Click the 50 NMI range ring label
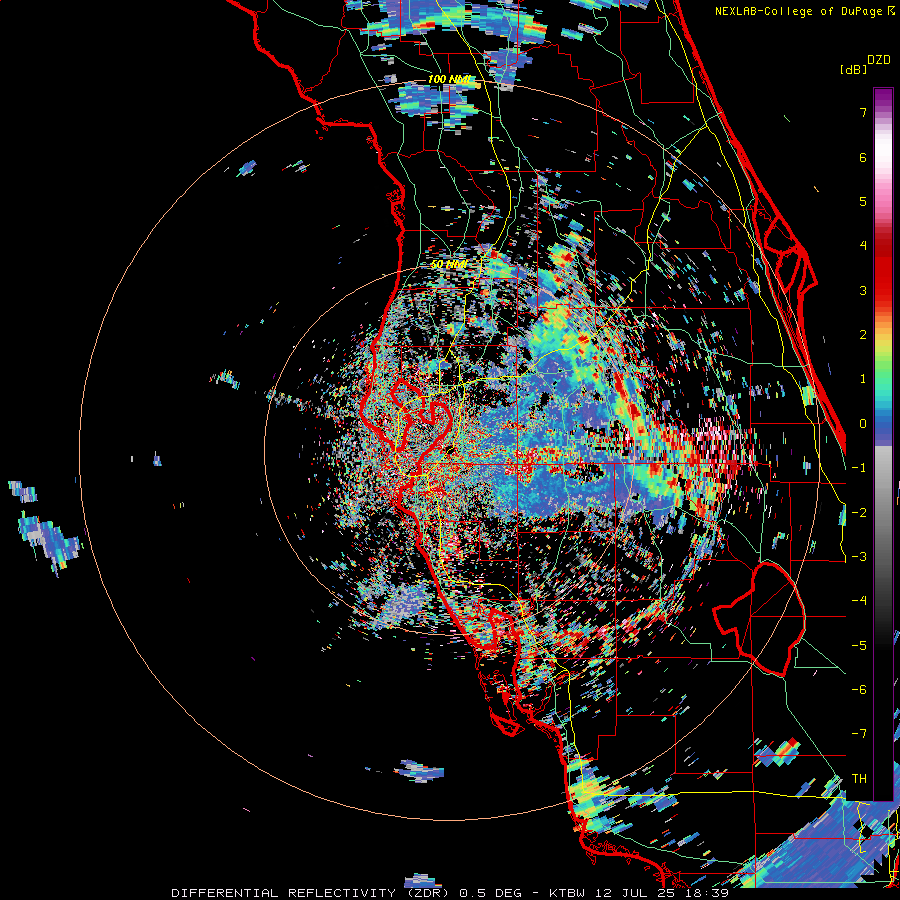Image resolution: width=900 pixels, height=900 pixels. coord(448,264)
